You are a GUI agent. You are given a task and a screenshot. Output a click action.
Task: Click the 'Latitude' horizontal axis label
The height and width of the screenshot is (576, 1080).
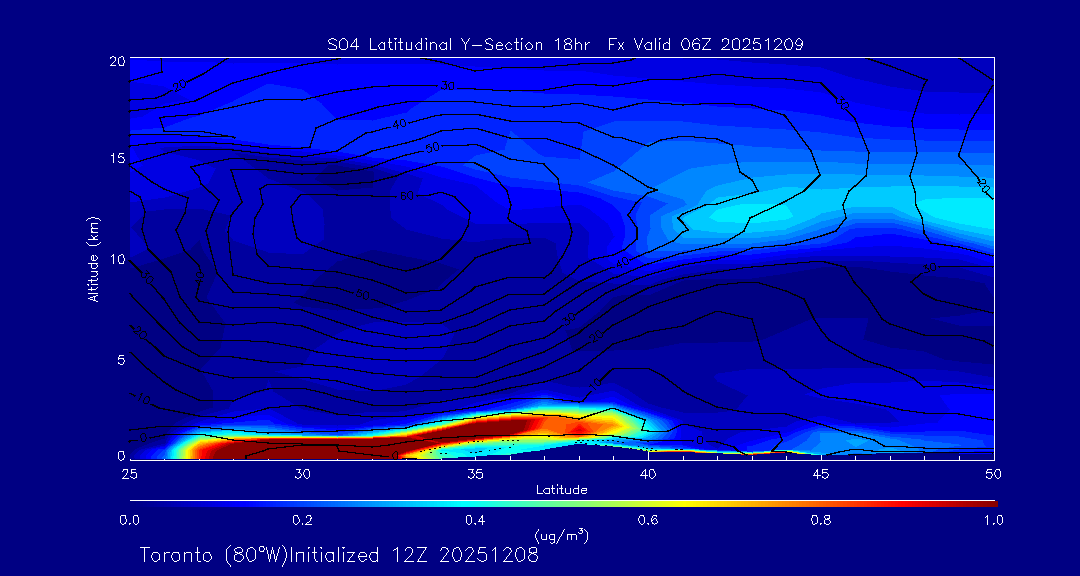[562, 490]
